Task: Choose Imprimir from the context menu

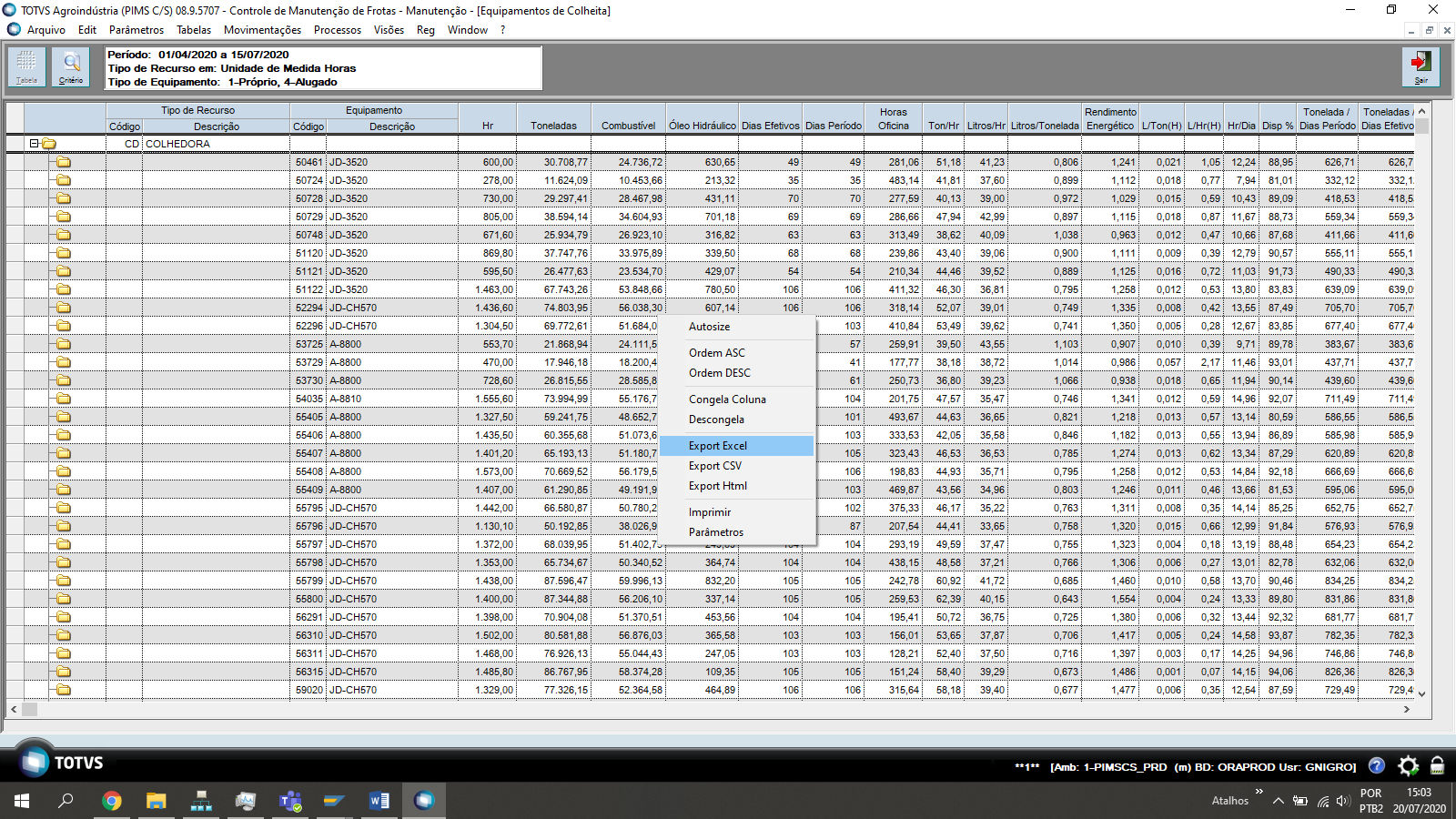Action: 737,512
